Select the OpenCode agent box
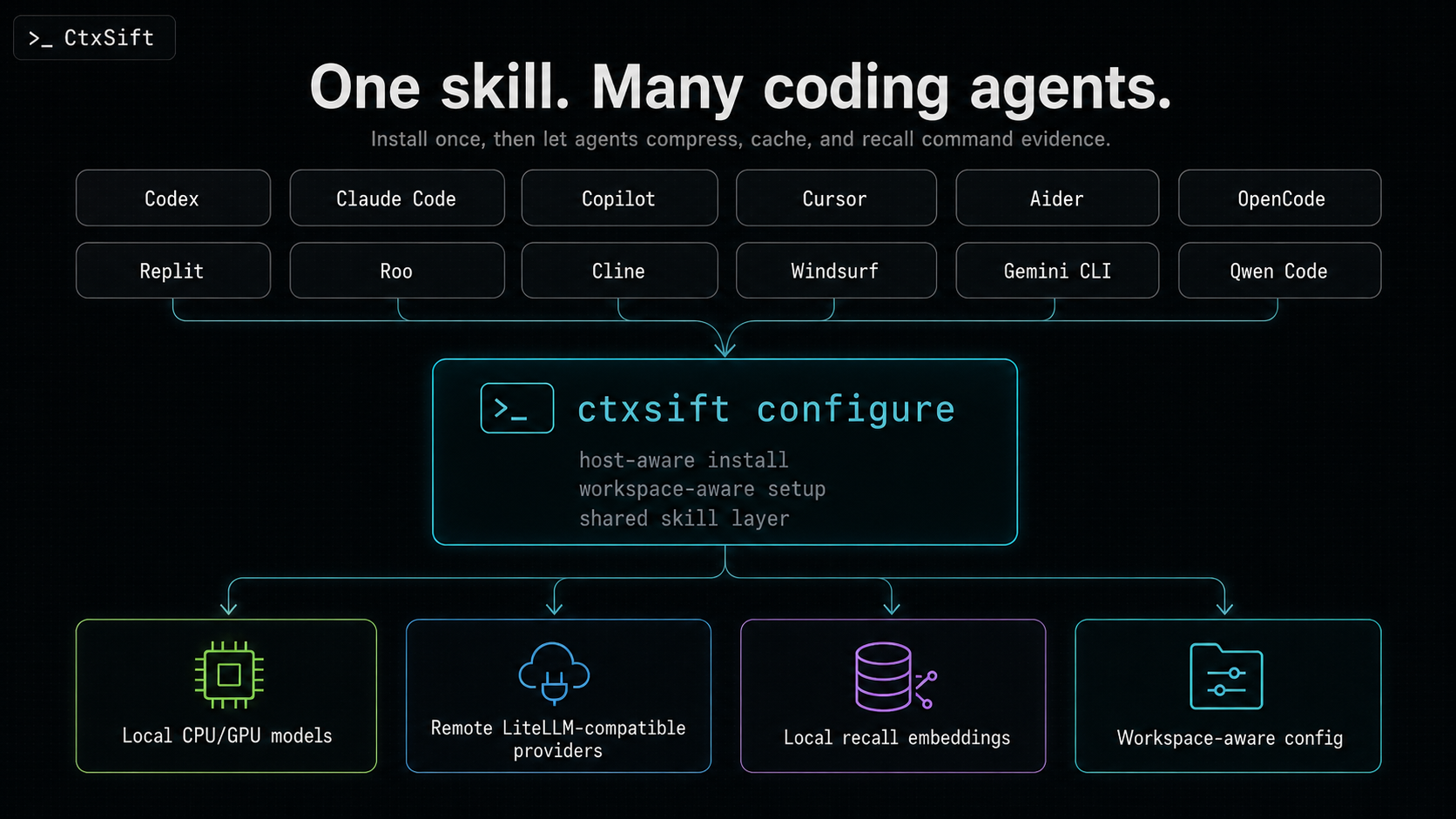 tap(1280, 198)
